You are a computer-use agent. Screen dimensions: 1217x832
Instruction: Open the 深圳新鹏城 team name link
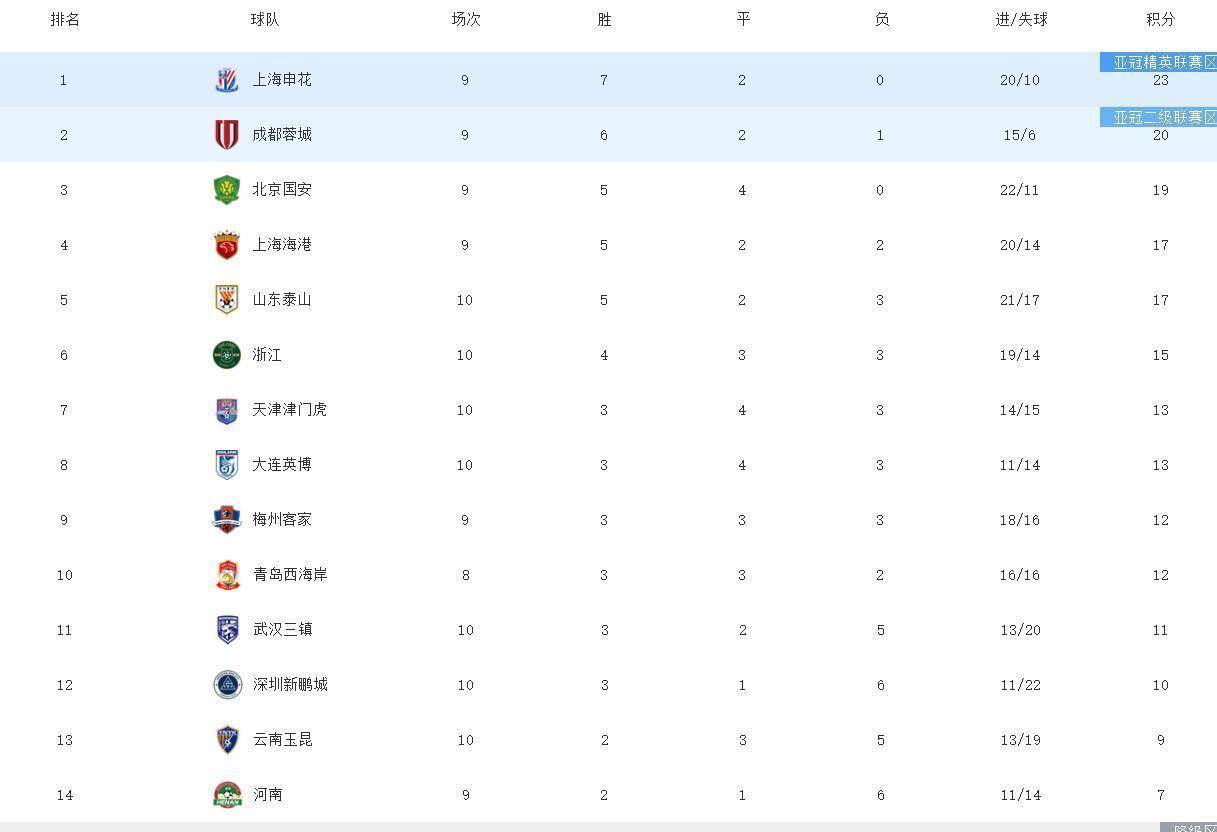[x=290, y=684]
